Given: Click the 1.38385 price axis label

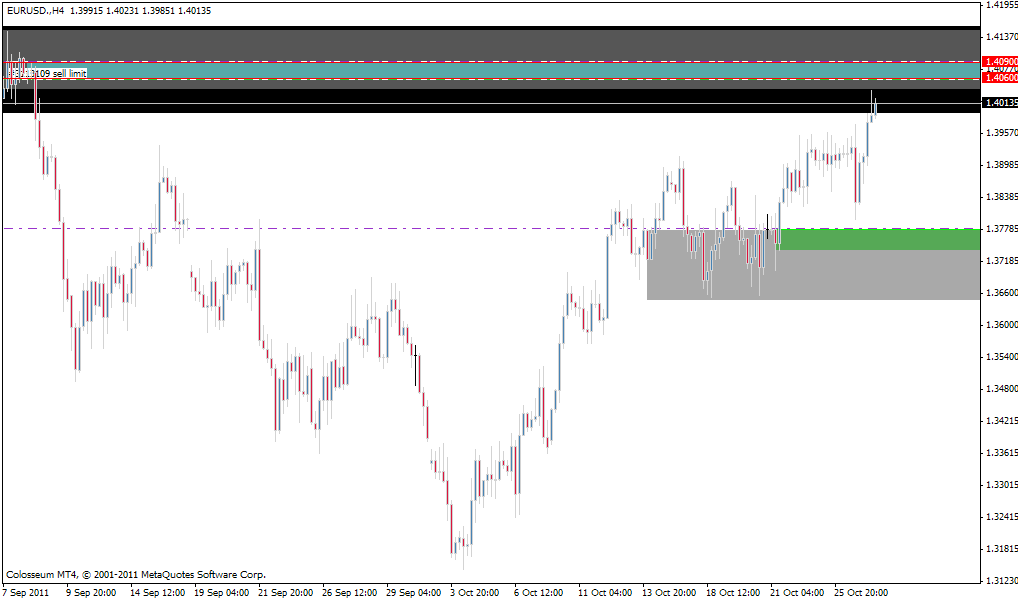Looking at the screenshot, I should coord(1002,197).
